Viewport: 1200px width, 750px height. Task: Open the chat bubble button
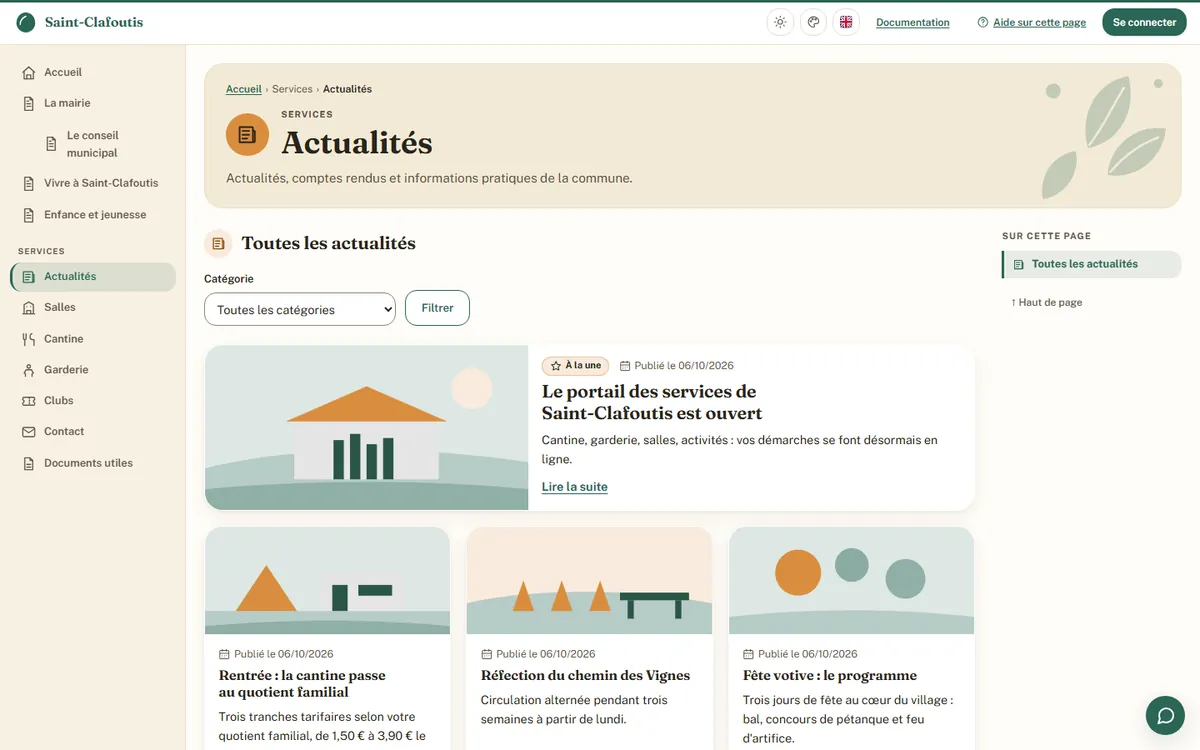point(1165,715)
